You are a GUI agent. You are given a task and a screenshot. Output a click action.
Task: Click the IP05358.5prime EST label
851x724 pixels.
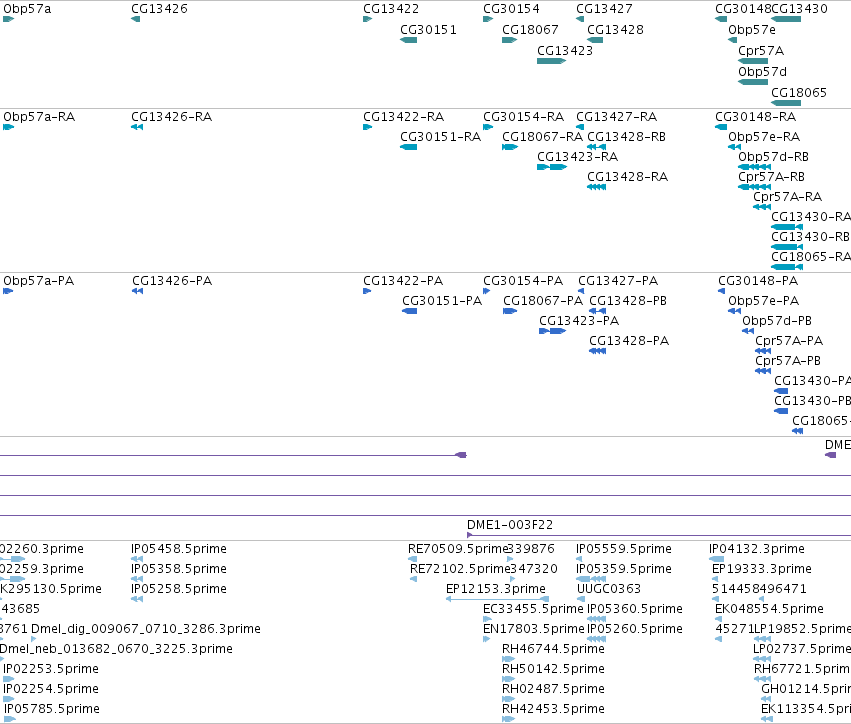(x=179, y=569)
